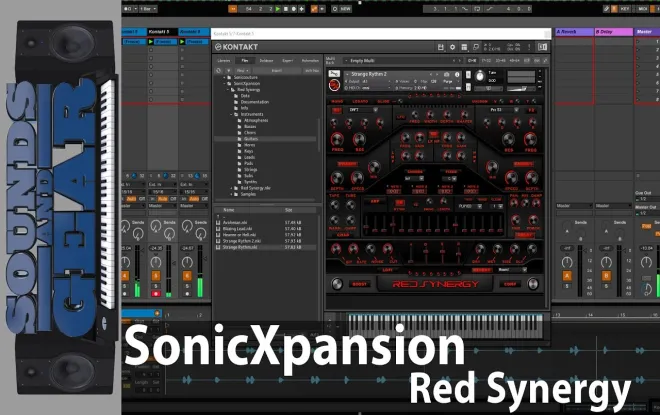Collapse the SonicXpansion folder
Image resolution: width=660 pixels, height=415 pixels.
click(x=224, y=83)
